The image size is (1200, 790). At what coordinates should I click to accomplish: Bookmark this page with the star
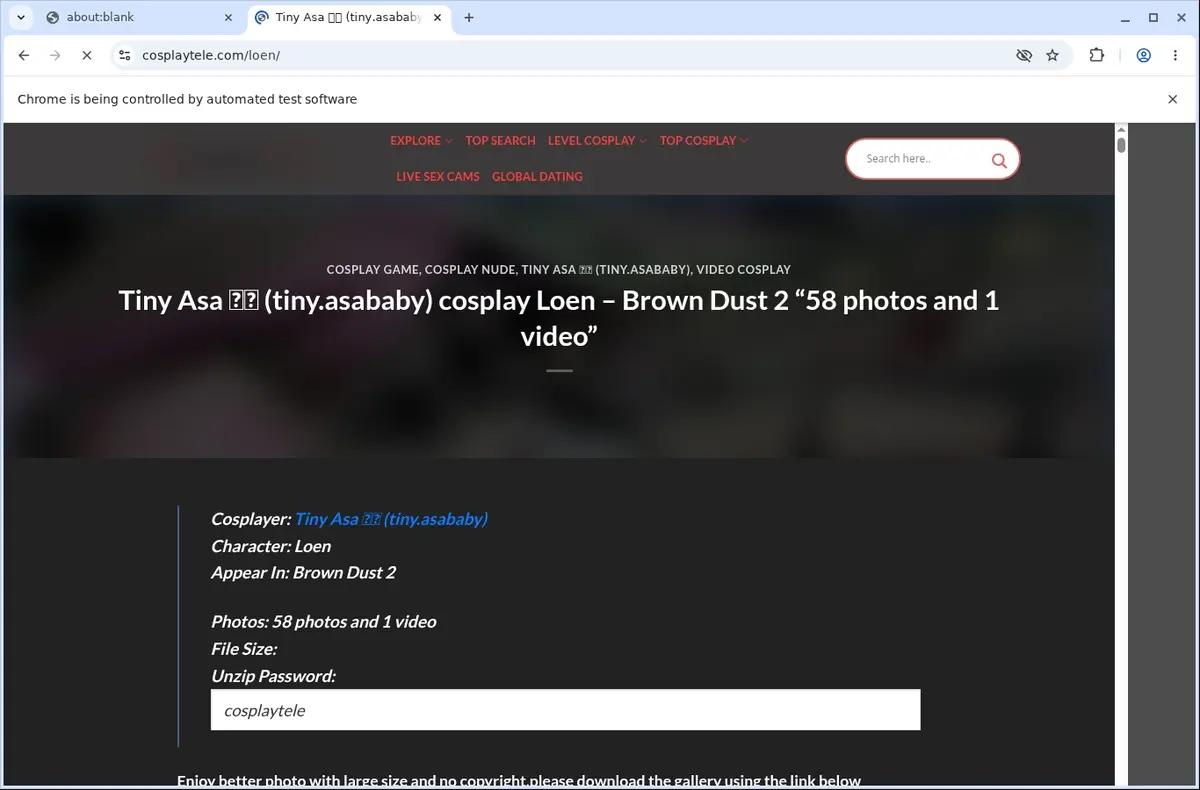[x=1052, y=56]
